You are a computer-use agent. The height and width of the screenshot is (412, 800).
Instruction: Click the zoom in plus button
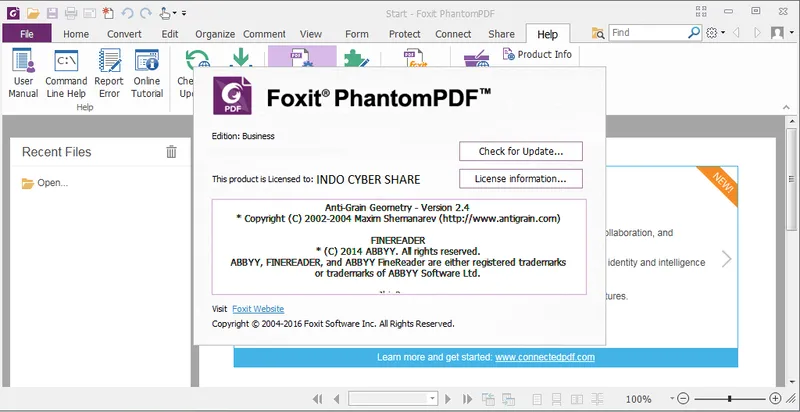pyautogui.click(x=775, y=399)
